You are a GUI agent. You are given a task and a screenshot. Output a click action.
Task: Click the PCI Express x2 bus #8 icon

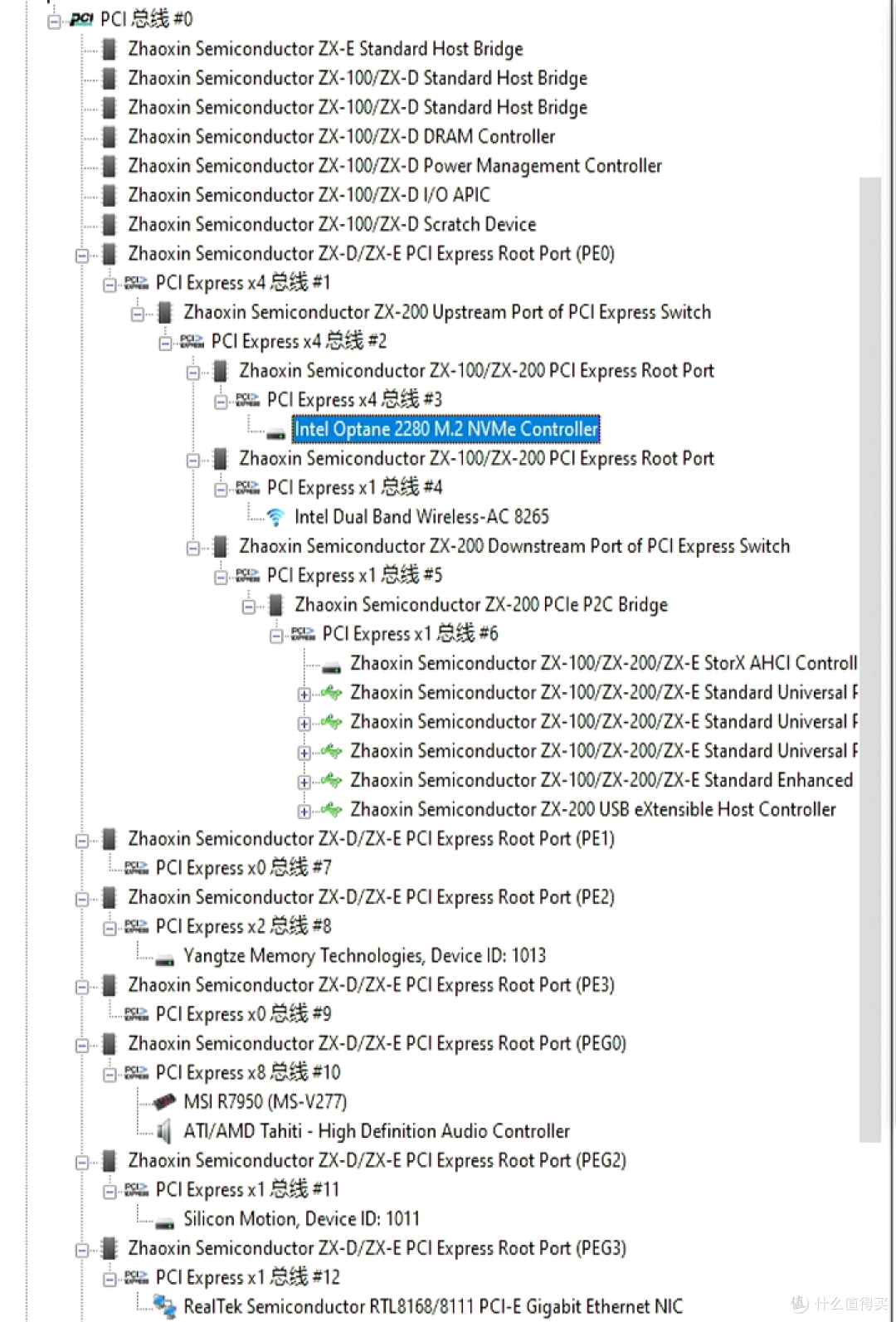point(137,926)
